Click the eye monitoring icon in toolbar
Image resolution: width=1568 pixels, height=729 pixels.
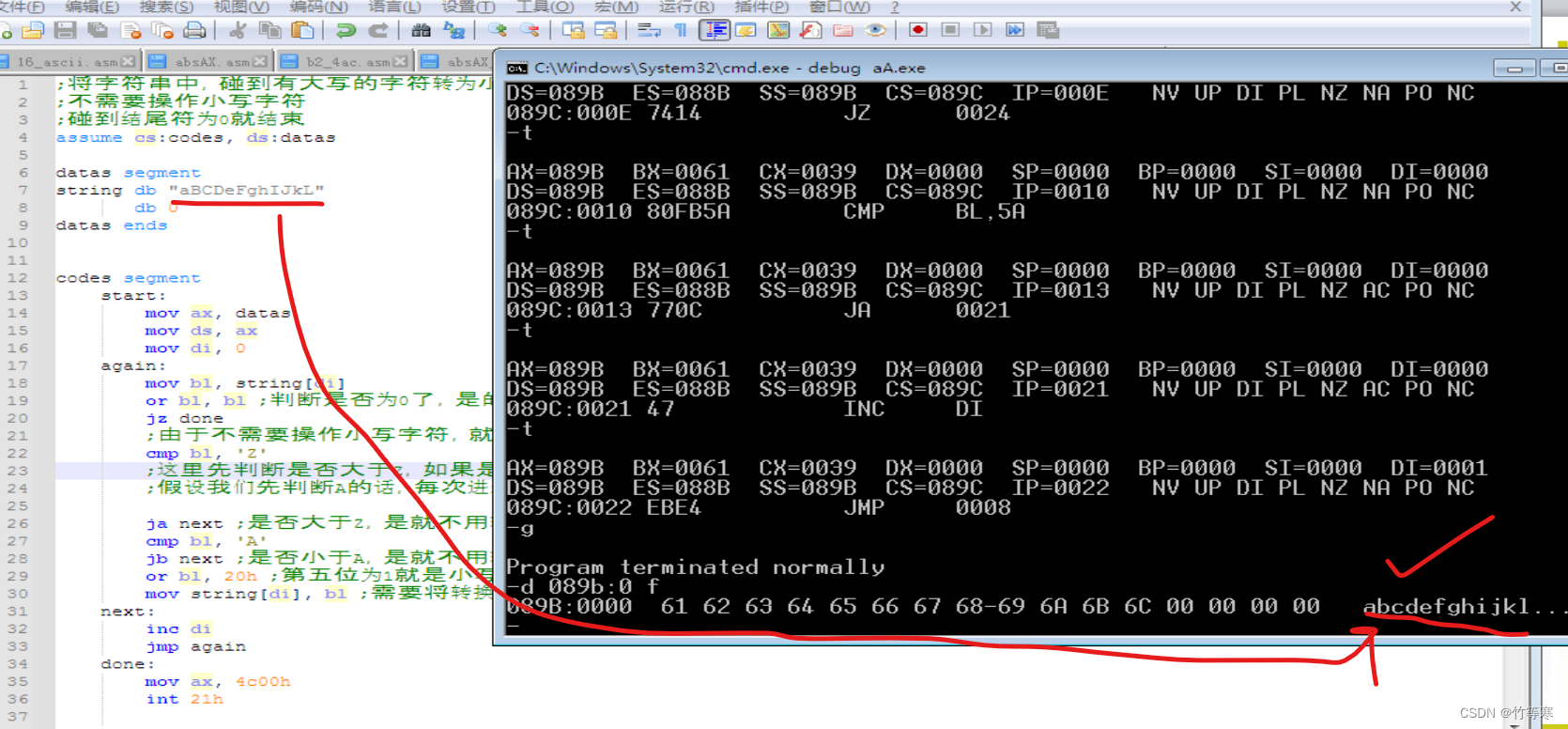tap(875, 31)
